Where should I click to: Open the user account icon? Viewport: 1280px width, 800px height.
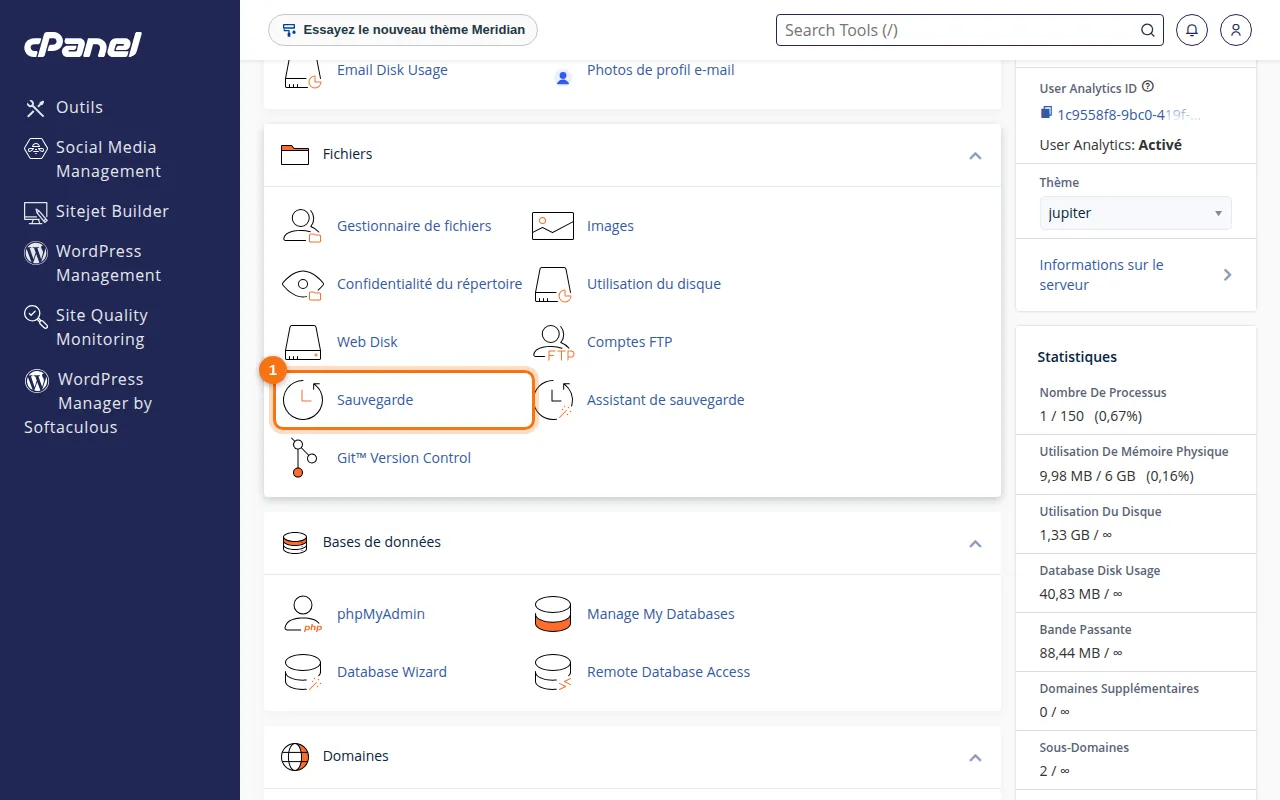point(1236,30)
